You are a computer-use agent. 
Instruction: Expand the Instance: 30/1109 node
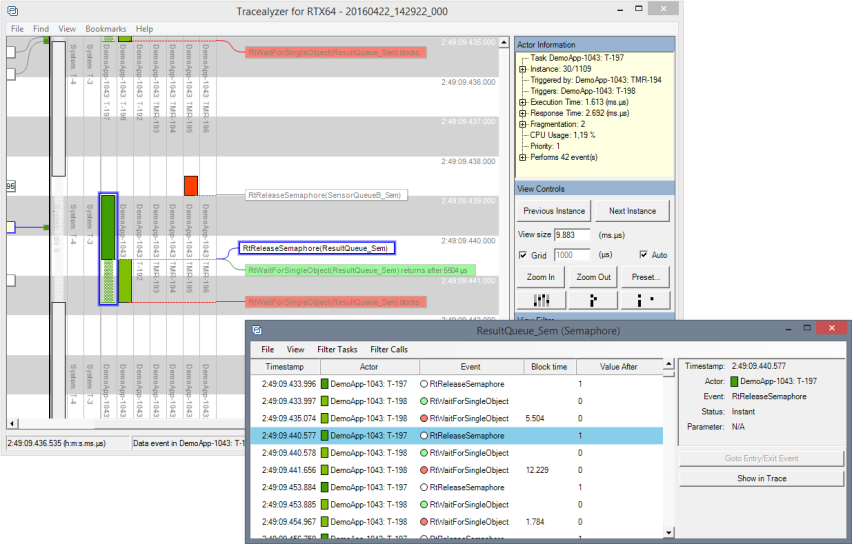click(522, 69)
